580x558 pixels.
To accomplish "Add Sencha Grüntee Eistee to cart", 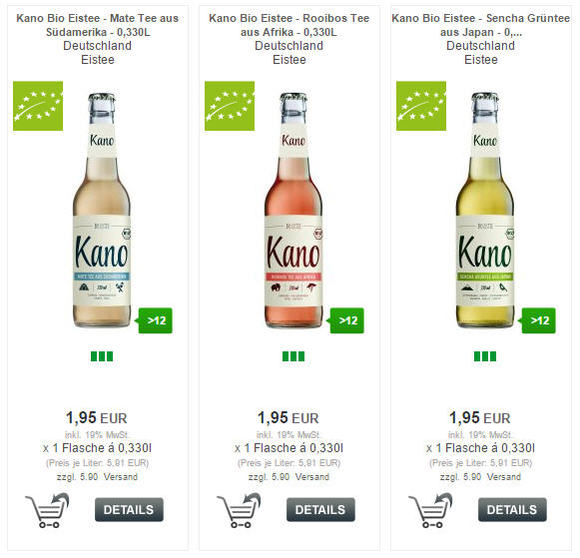I will (431, 510).
